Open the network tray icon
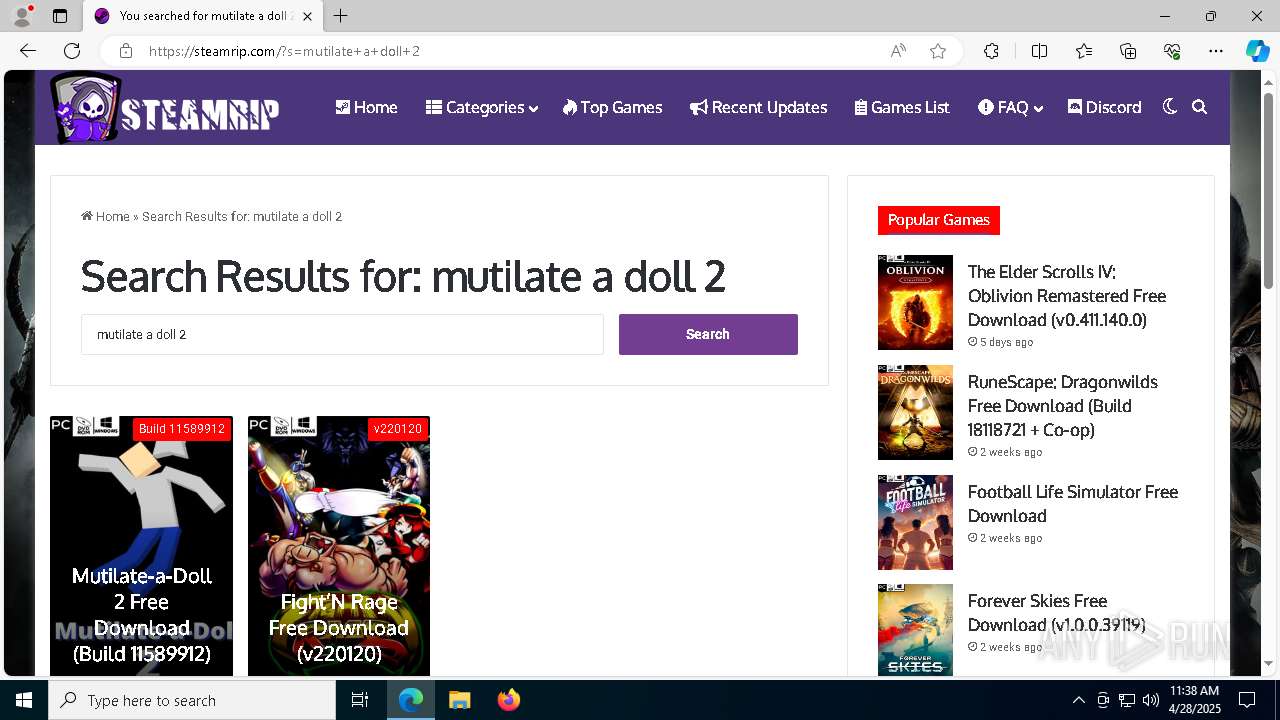 (x=1127, y=700)
